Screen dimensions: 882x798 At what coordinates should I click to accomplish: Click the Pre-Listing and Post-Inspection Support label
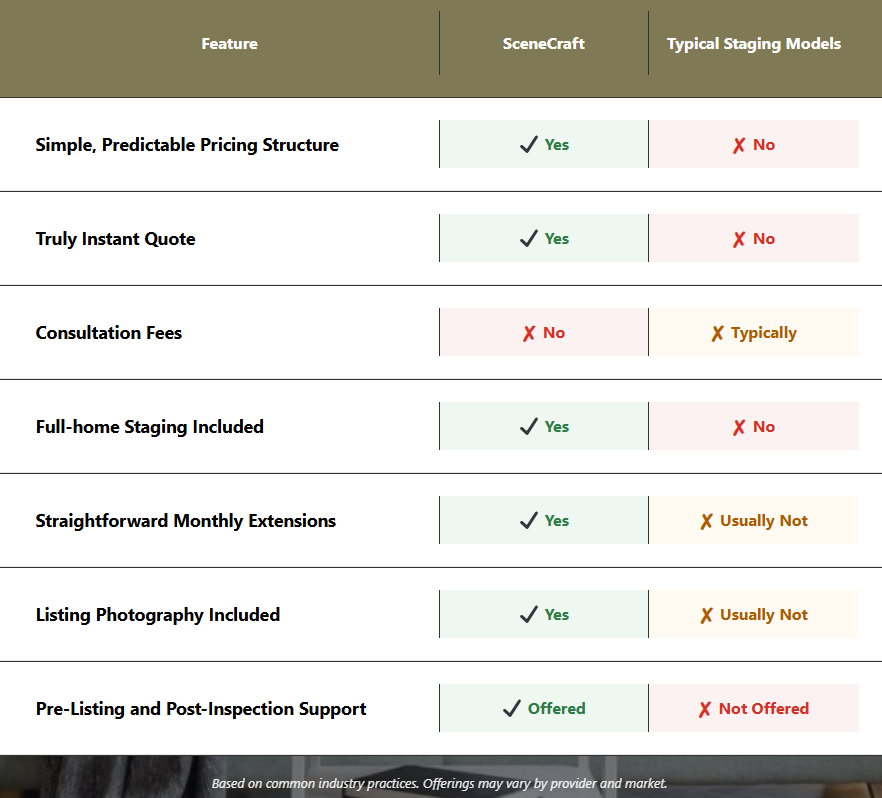201,709
